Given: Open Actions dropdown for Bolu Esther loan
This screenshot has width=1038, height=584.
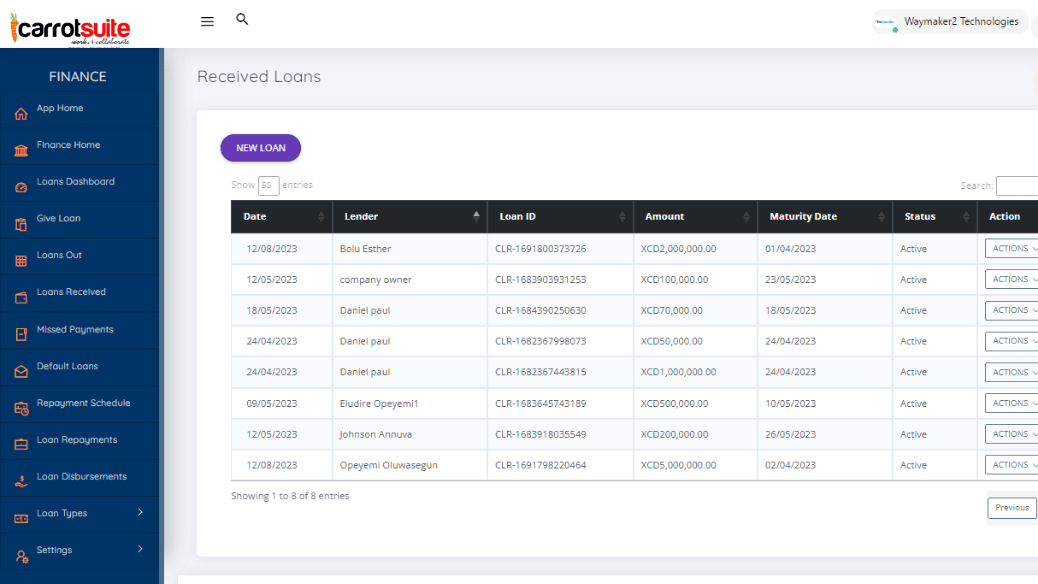Looking at the screenshot, I should [1010, 249].
